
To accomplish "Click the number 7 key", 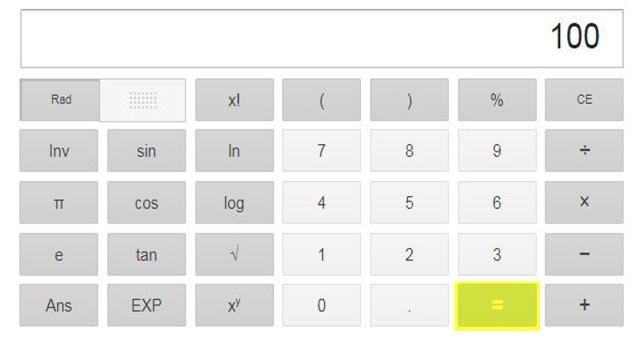I will (322, 151).
